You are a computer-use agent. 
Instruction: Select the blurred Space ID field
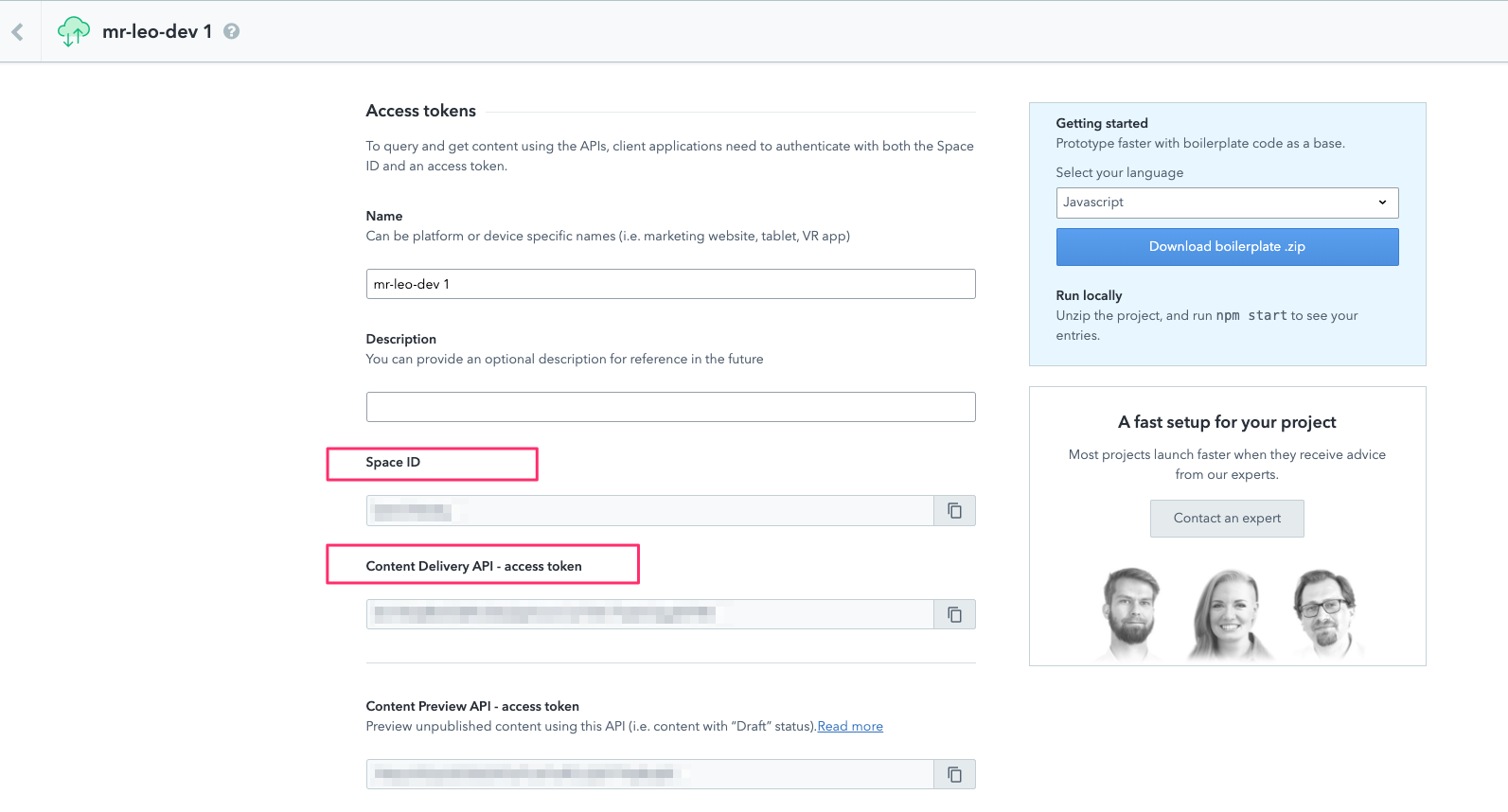(x=650, y=511)
